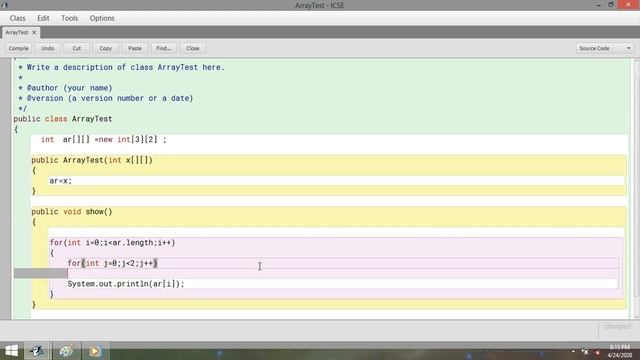640x360 pixels.
Task: Open the Windows Start button
Action: pyautogui.click(x=11, y=351)
